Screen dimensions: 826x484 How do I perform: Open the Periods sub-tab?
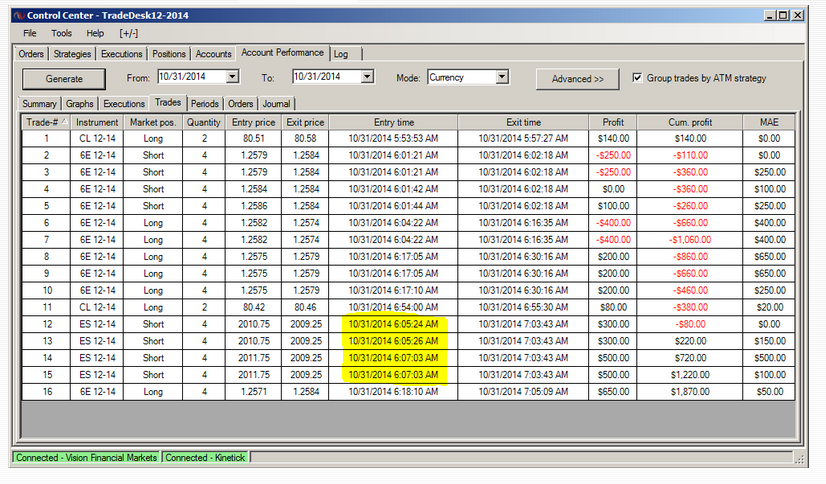pos(204,104)
